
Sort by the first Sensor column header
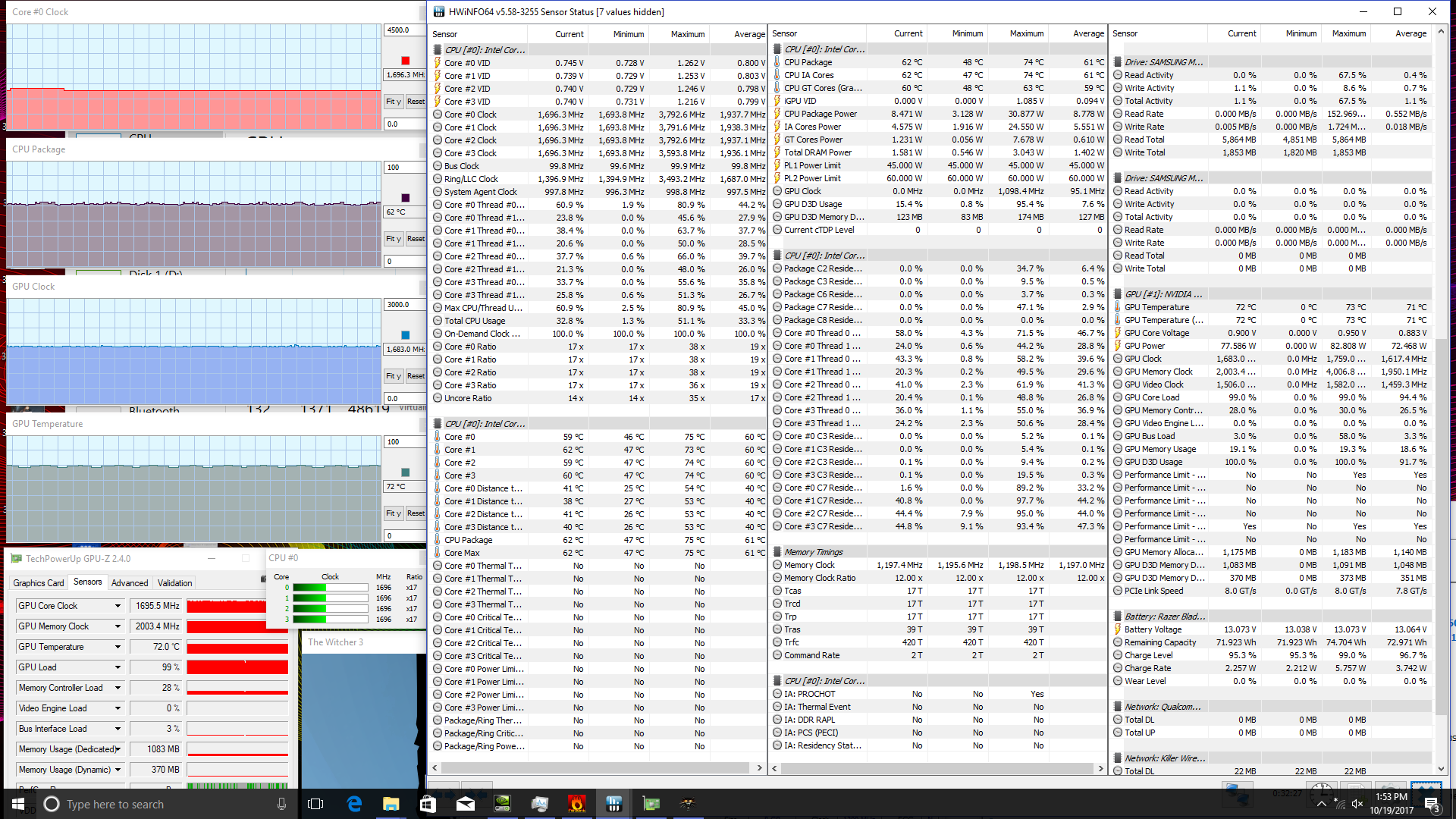click(478, 34)
